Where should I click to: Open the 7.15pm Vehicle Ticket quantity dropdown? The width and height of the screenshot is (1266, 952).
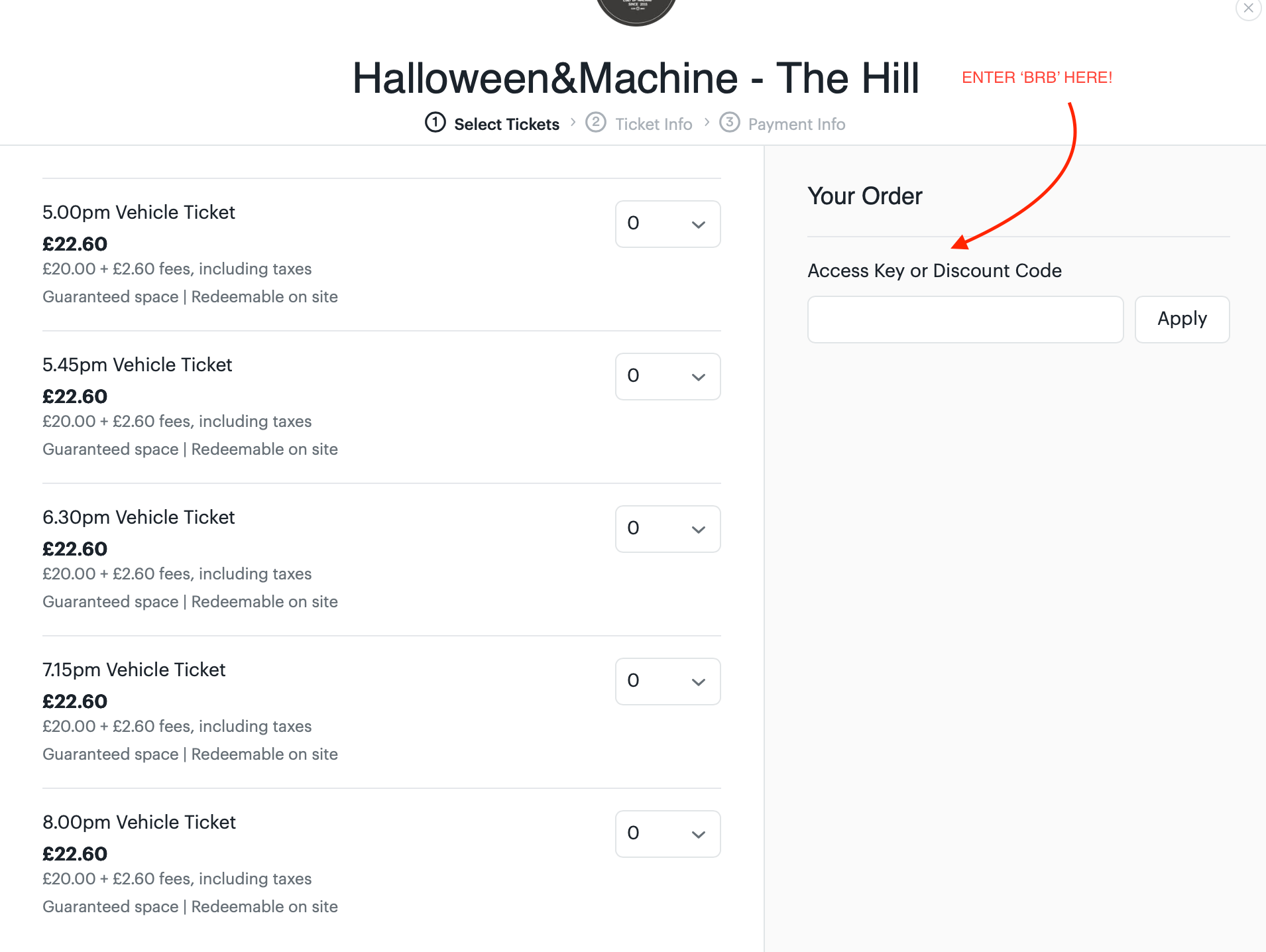tap(667, 682)
